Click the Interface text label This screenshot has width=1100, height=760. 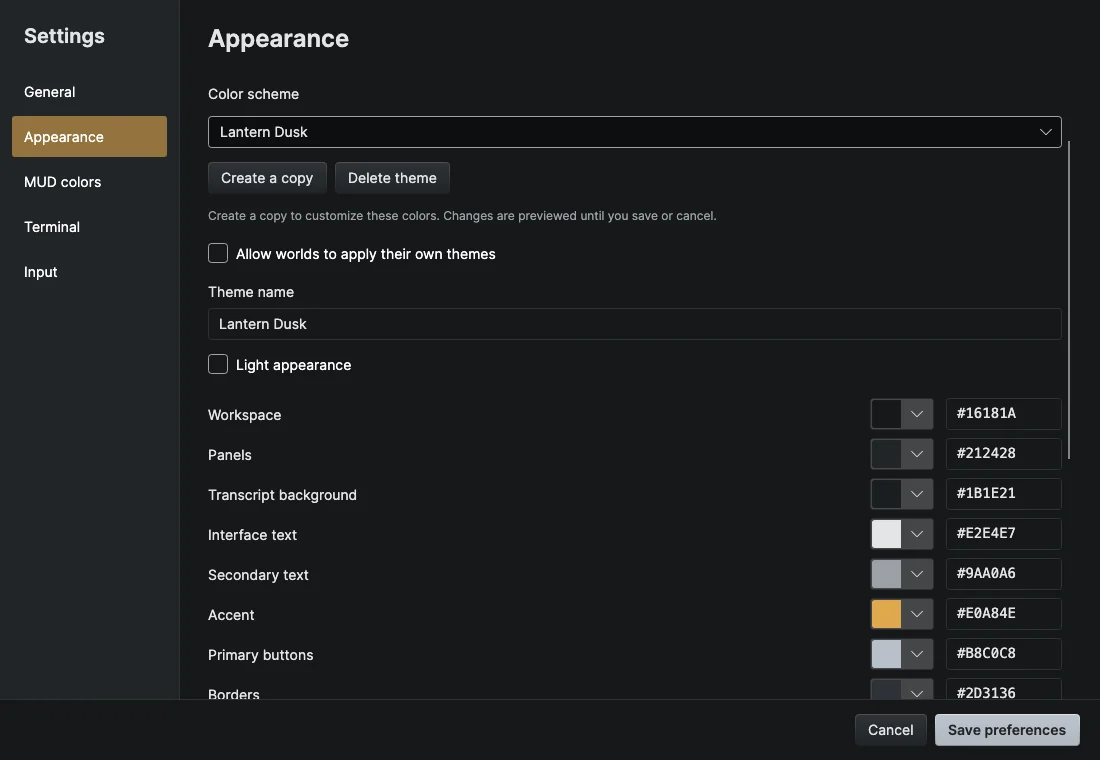coord(252,535)
